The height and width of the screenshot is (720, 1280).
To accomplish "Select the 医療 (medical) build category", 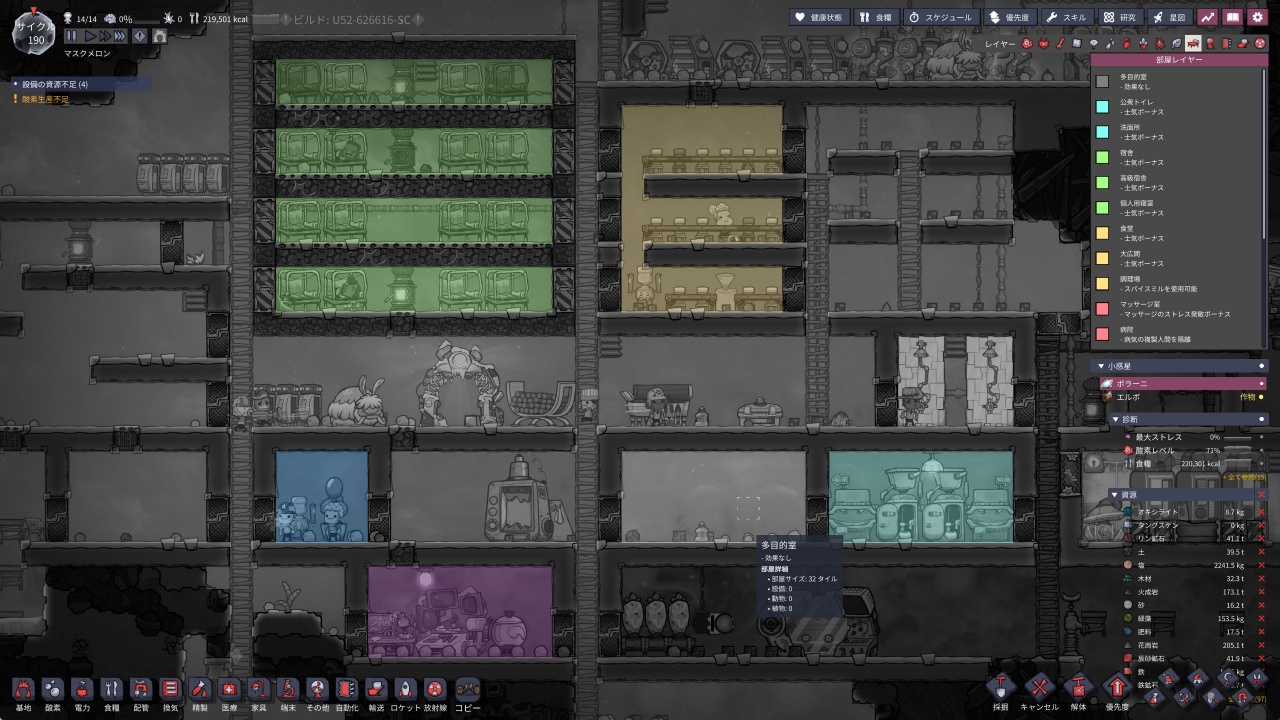I will 229,689.
